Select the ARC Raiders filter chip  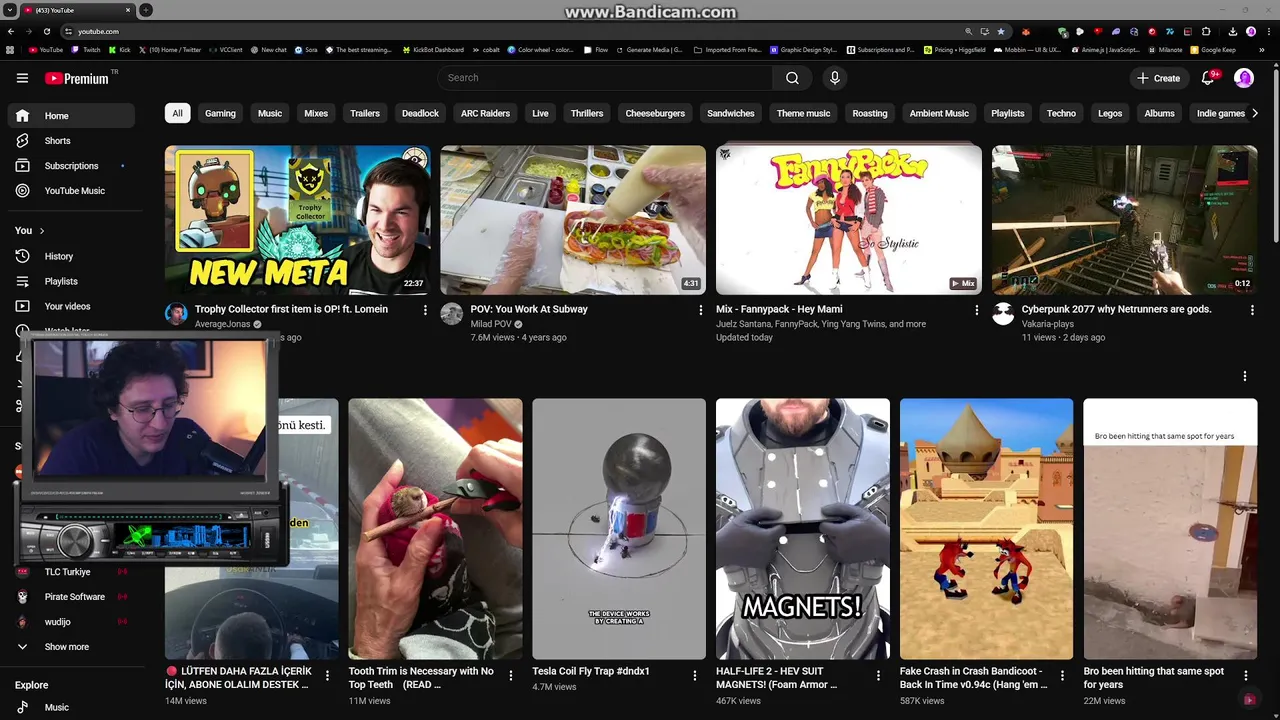coord(485,114)
